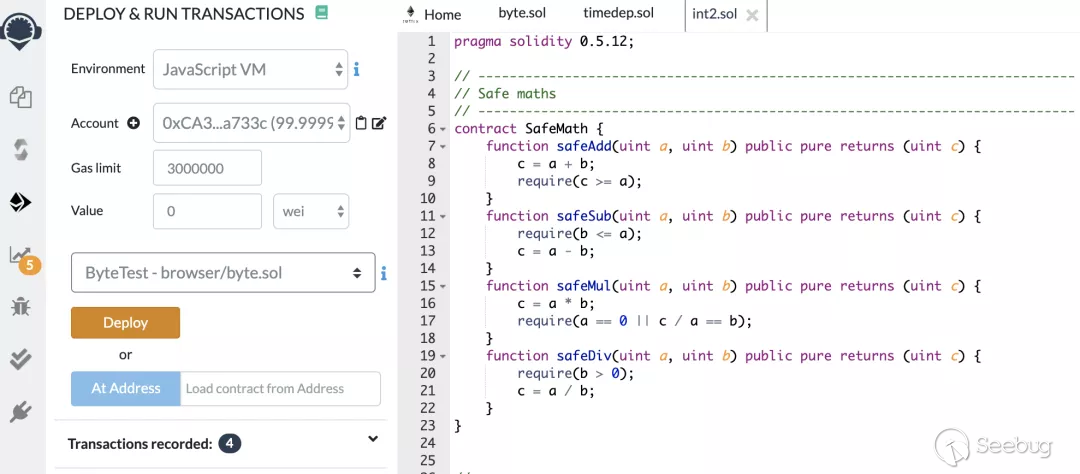Image resolution: width=1080 pixels, height=474 pixels.
Task: Open the Solidity compiler sidebar icon
Action: pos(21,150)
